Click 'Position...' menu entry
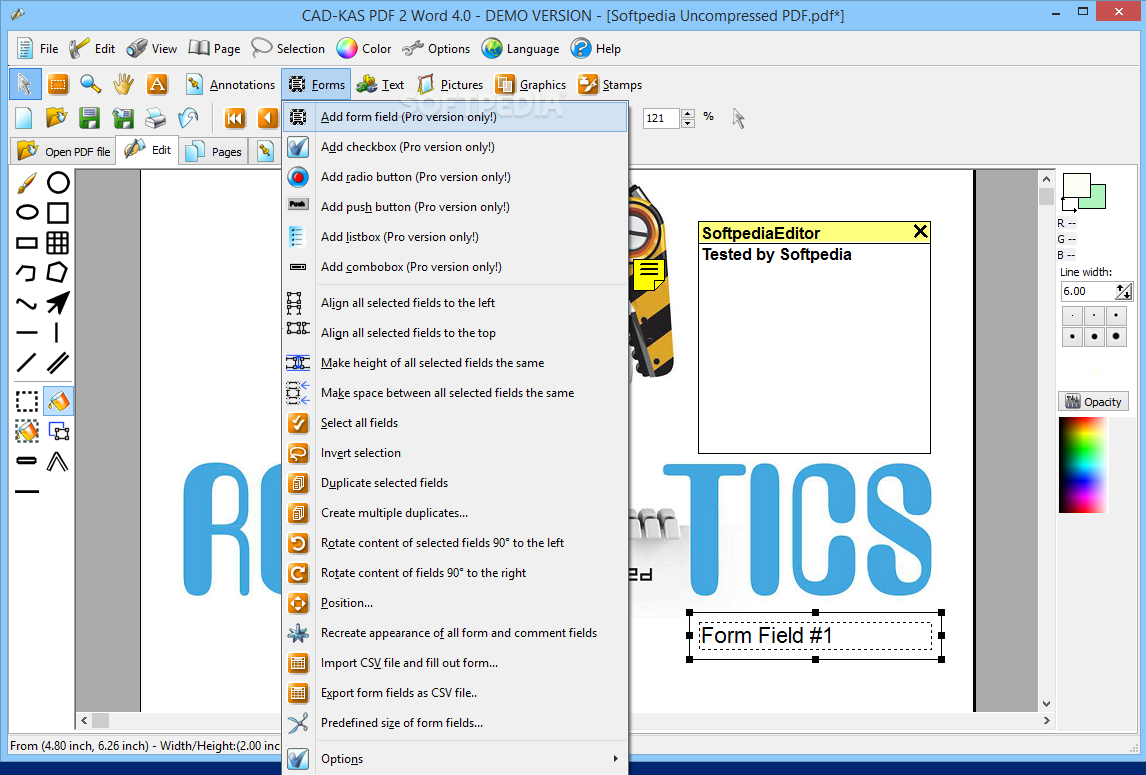The height and width of the screenshot is (775, 1146). pyautogui.click(x=455, y=602)
